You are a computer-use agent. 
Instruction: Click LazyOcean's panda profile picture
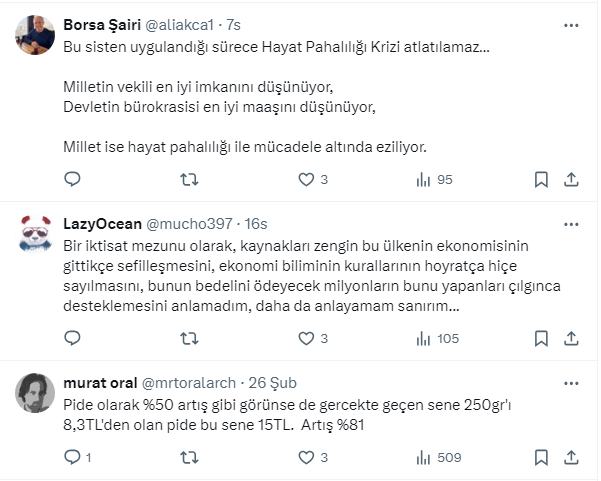click(x=37, y=235)
